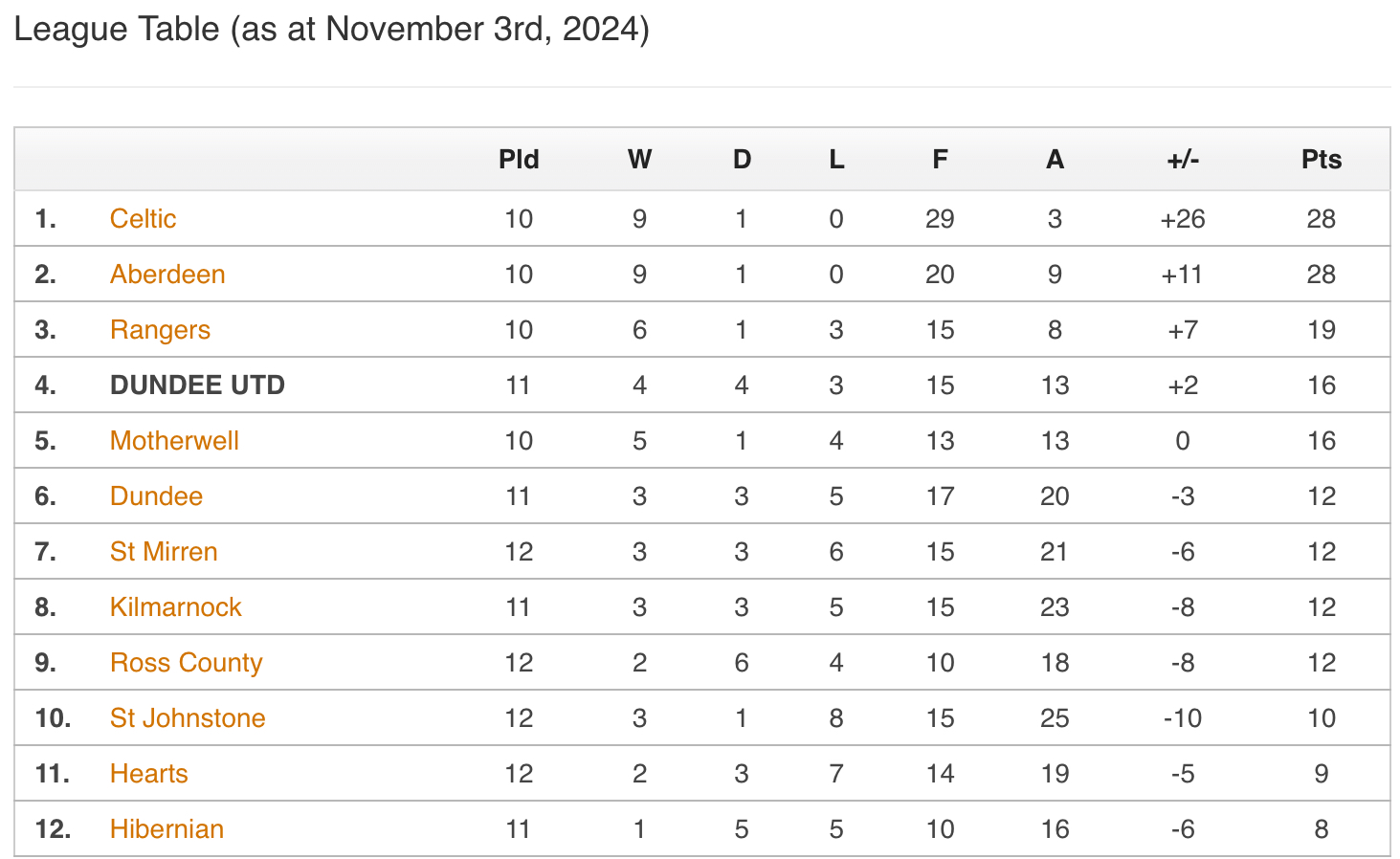Click the +/- goal difference header
The width and height of the screenshot is (1400, 859).
[1183, 160]
